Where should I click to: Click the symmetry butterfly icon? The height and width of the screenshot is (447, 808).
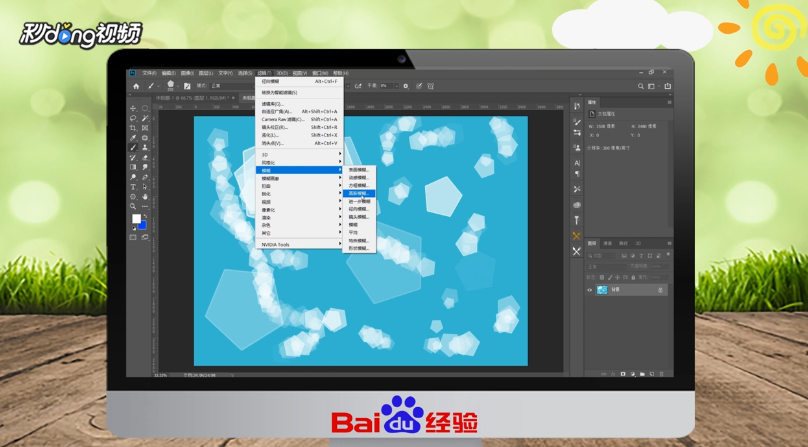[430, 86]
